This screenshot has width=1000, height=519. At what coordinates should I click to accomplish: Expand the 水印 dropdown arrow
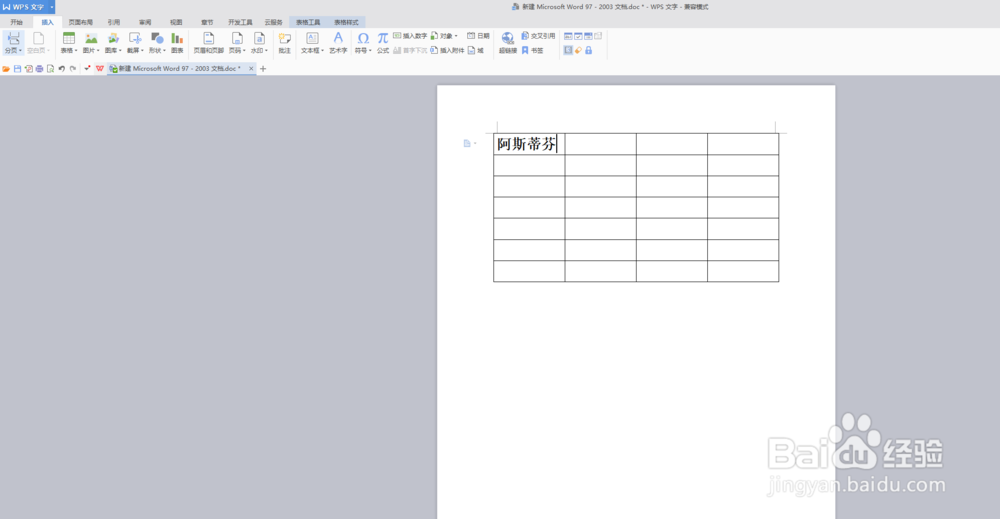pyautogui.click(x=266, y=51)
